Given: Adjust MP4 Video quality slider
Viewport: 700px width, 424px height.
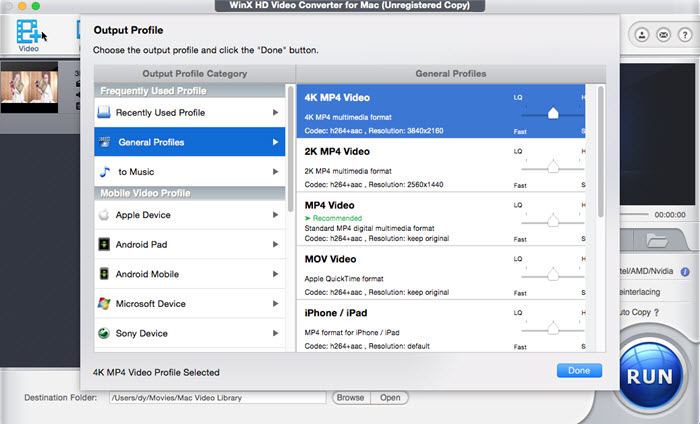Looking at the screenshot, I should pyautogui.click(x=553, y=220).
